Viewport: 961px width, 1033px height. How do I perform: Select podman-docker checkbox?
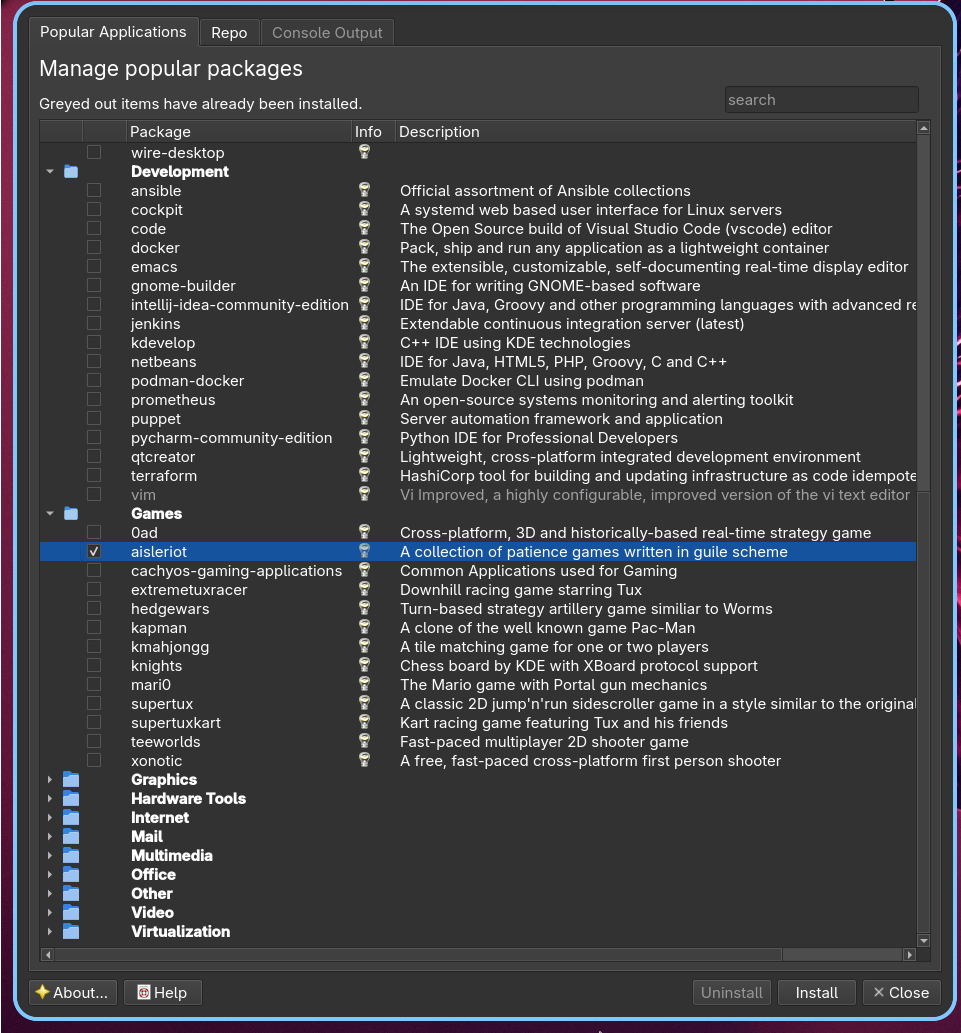[94, 381]
